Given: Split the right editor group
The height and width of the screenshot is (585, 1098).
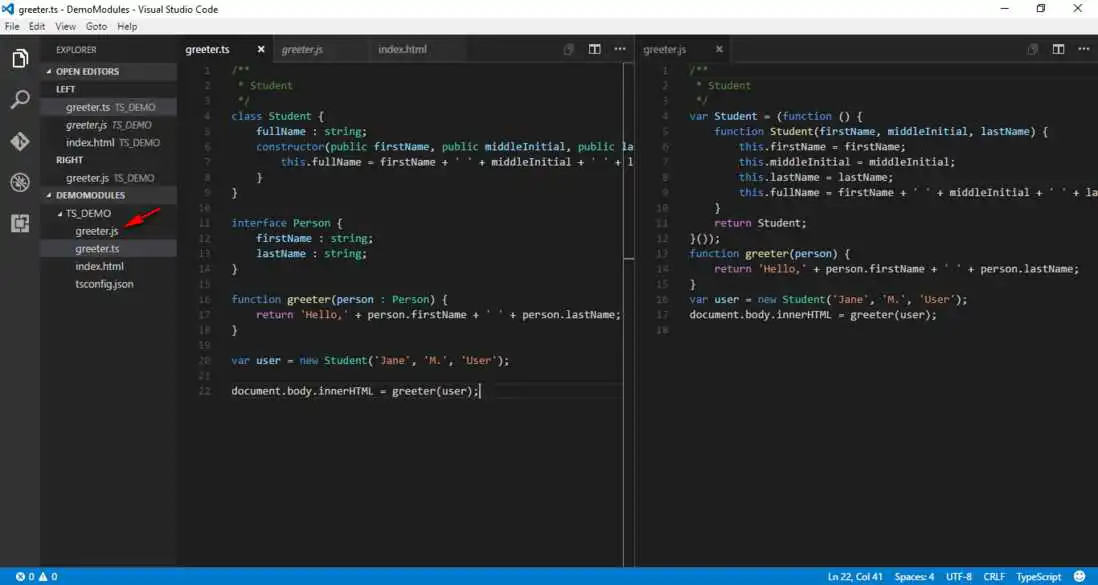Looking at the screenshot, I should tap(1058, 49).
